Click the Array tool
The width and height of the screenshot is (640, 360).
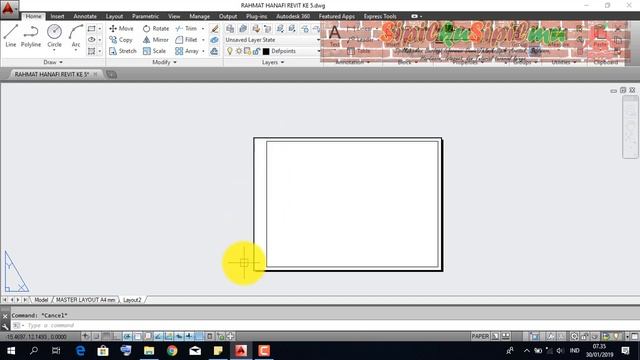coord(187,51)
